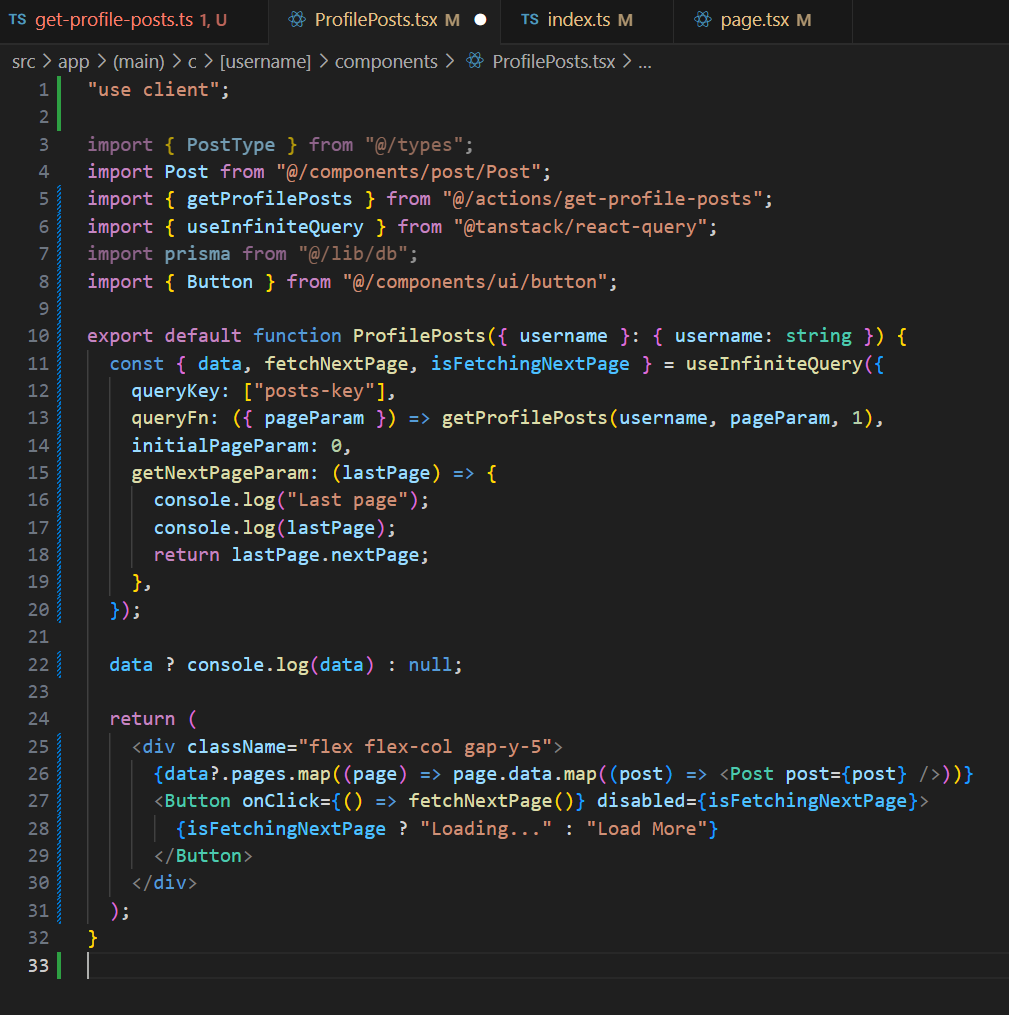Image resolution: width=1009 pixels, height=1015 pixels.
Task: Click the lastPage.nextPage return expression
Action: (x=326, y=555)
